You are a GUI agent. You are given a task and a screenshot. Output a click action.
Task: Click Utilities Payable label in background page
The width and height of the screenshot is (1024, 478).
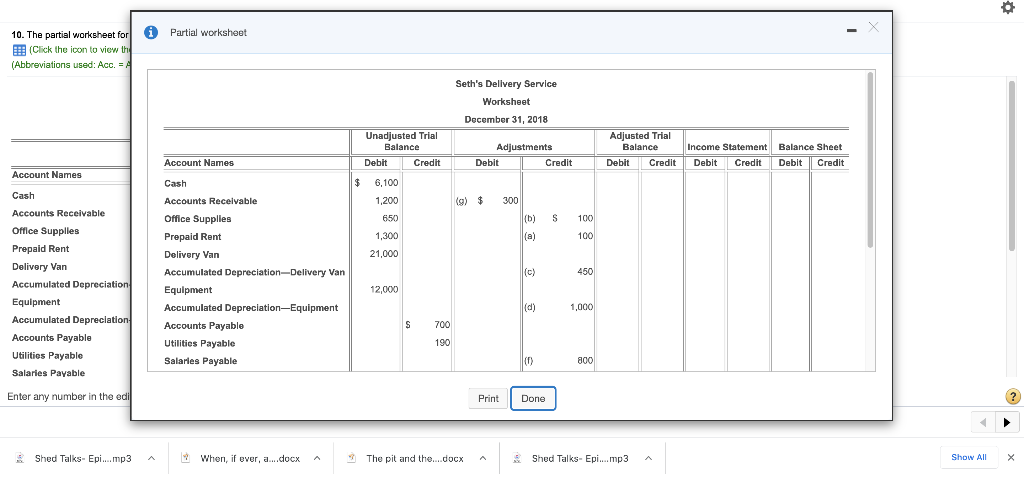(47, 355)
